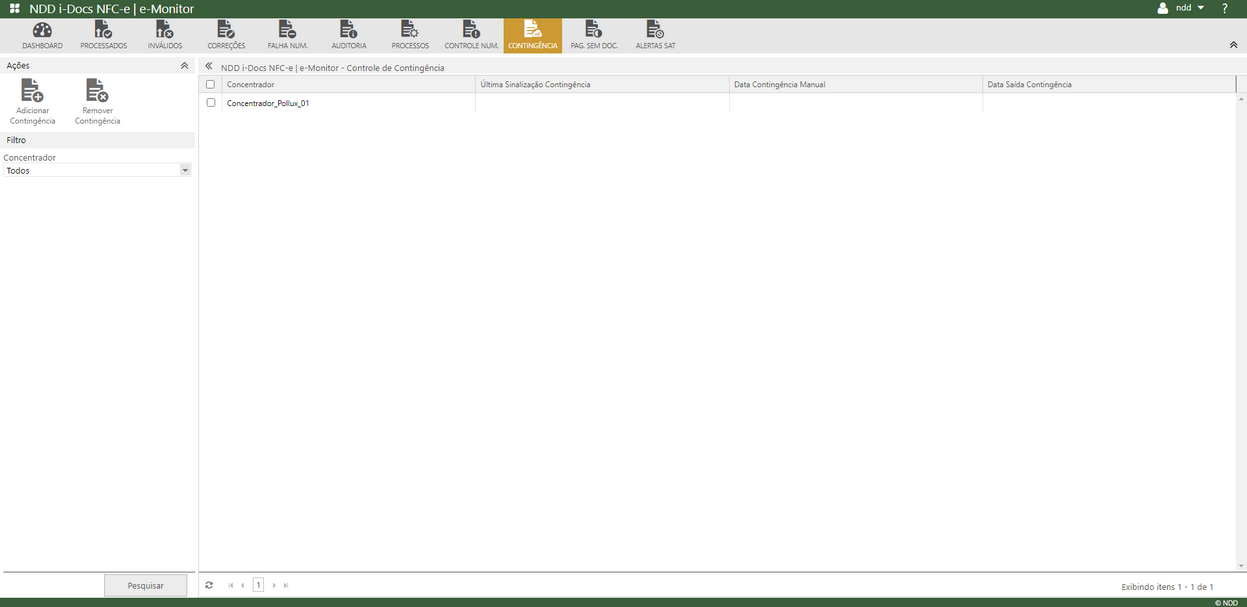Check the Concentrador_Pollux_01 row checkbox
1247x607 pixels.
point(211,102)
